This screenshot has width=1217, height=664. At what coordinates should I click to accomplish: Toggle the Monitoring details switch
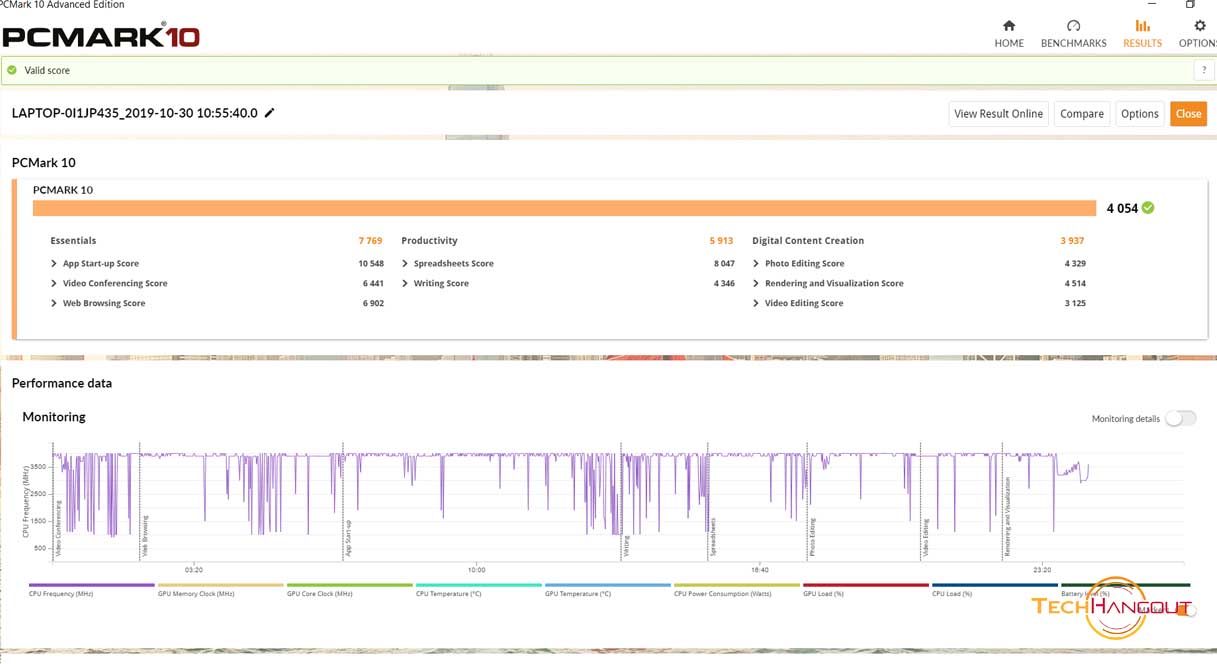pos(1180,419)
